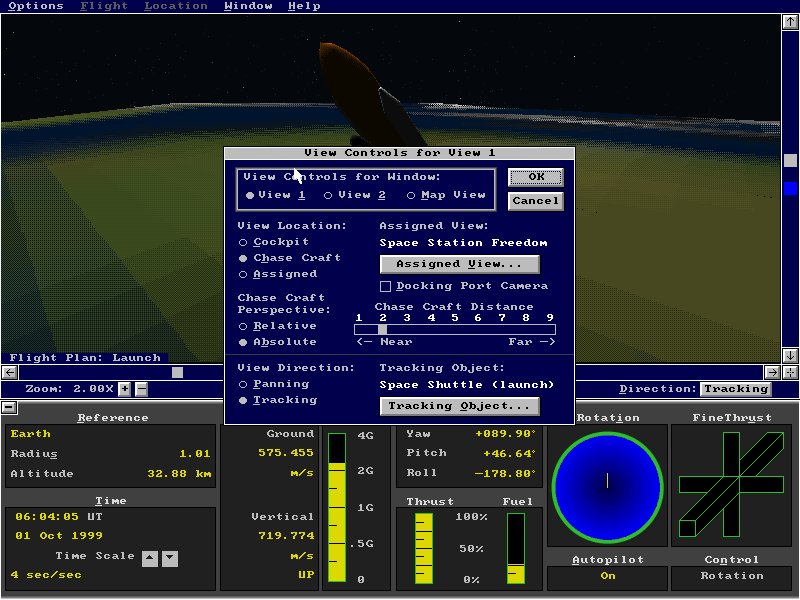Click the Rotation attitude ball indicator
Screen dimensions: 800x600
tap(607, 487)
